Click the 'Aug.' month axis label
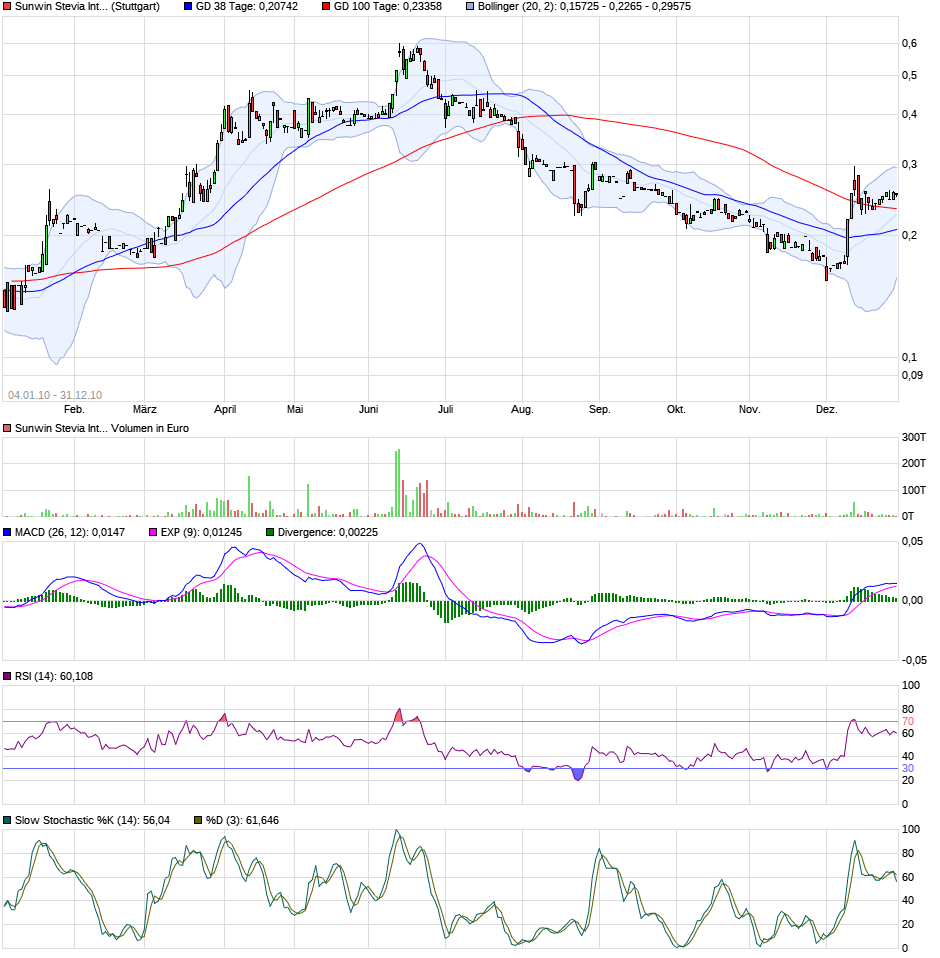The height and width of the screenshot is (958, 940). (x=522, y=409)
